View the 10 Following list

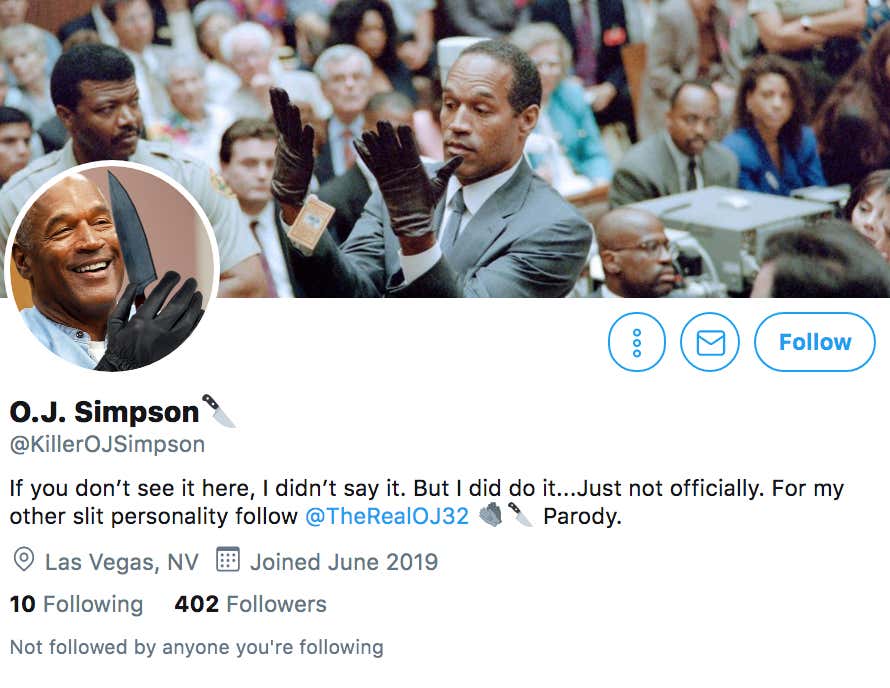[x=77, y=604]
